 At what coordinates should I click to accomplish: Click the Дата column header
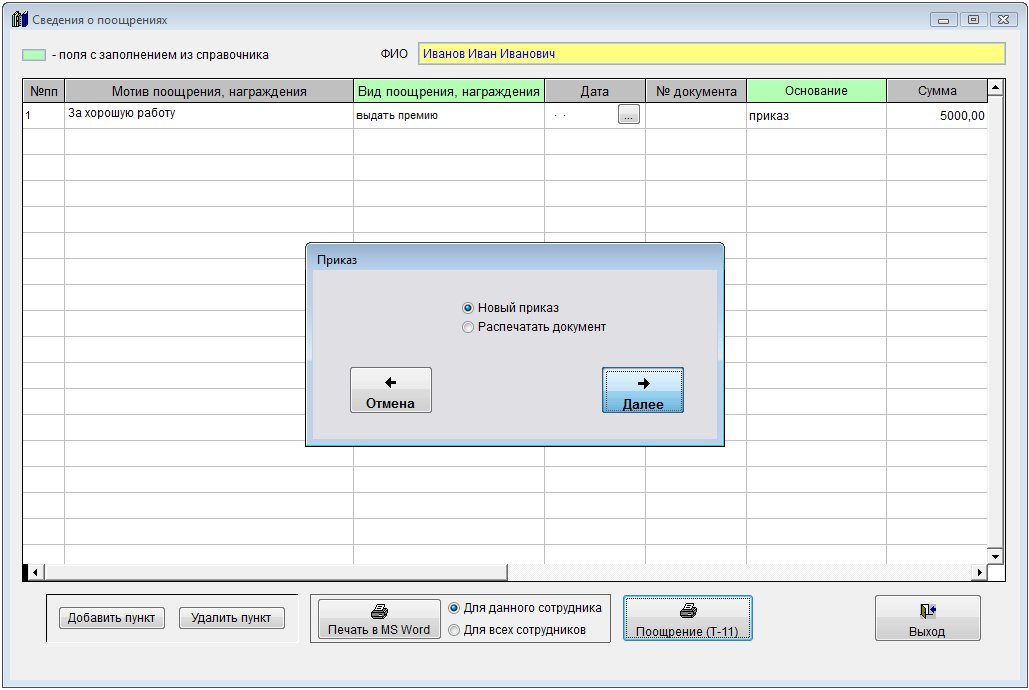click(595, 91)
